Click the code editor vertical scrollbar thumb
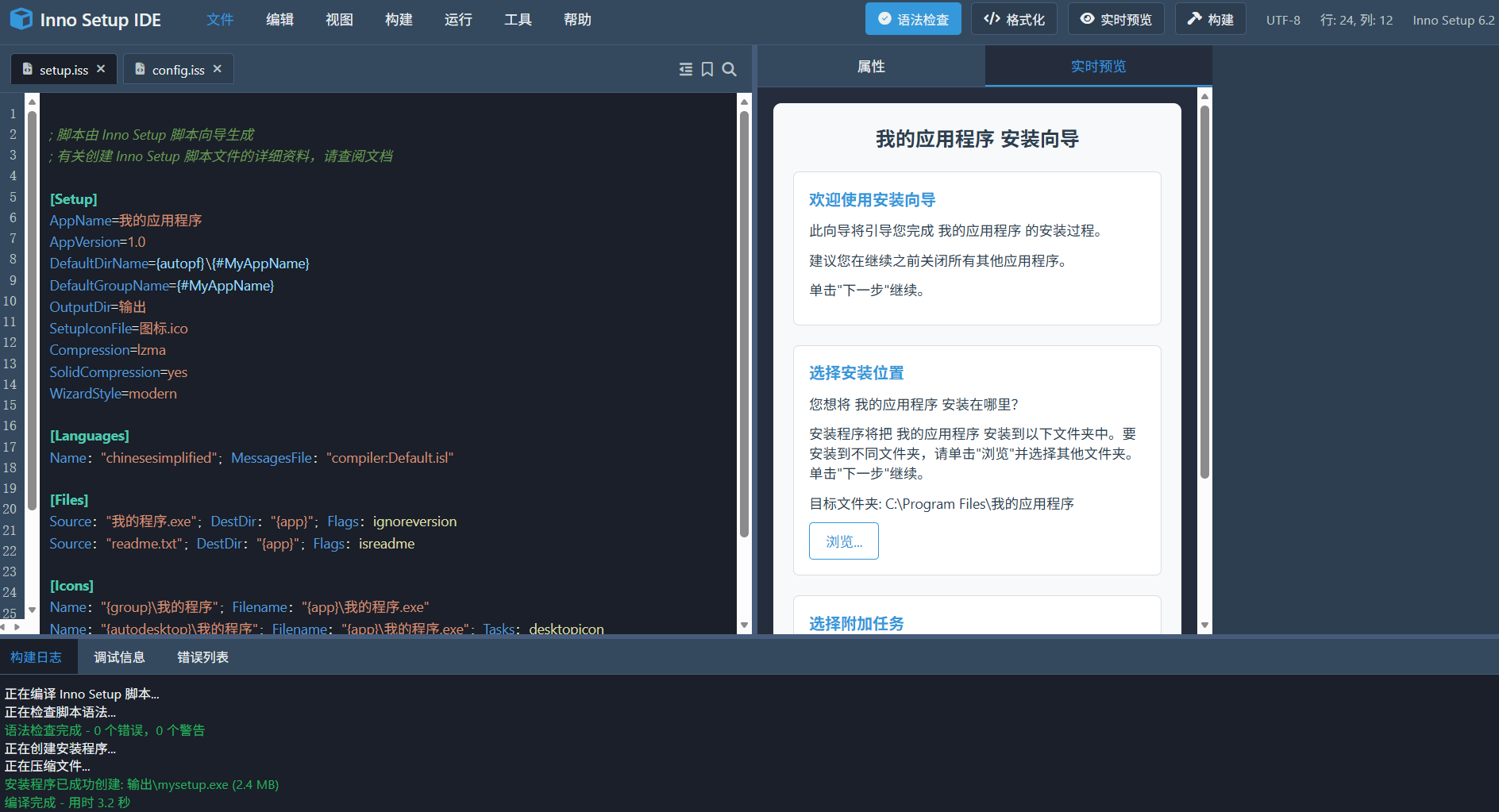This screenshot has width=1499, height=812. click(744, 324)
